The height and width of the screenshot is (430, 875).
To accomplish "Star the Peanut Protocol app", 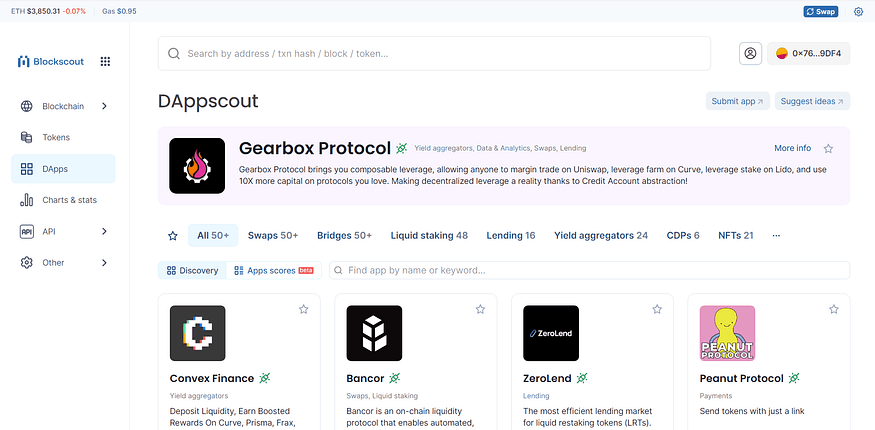I will (x=833, y=309).
